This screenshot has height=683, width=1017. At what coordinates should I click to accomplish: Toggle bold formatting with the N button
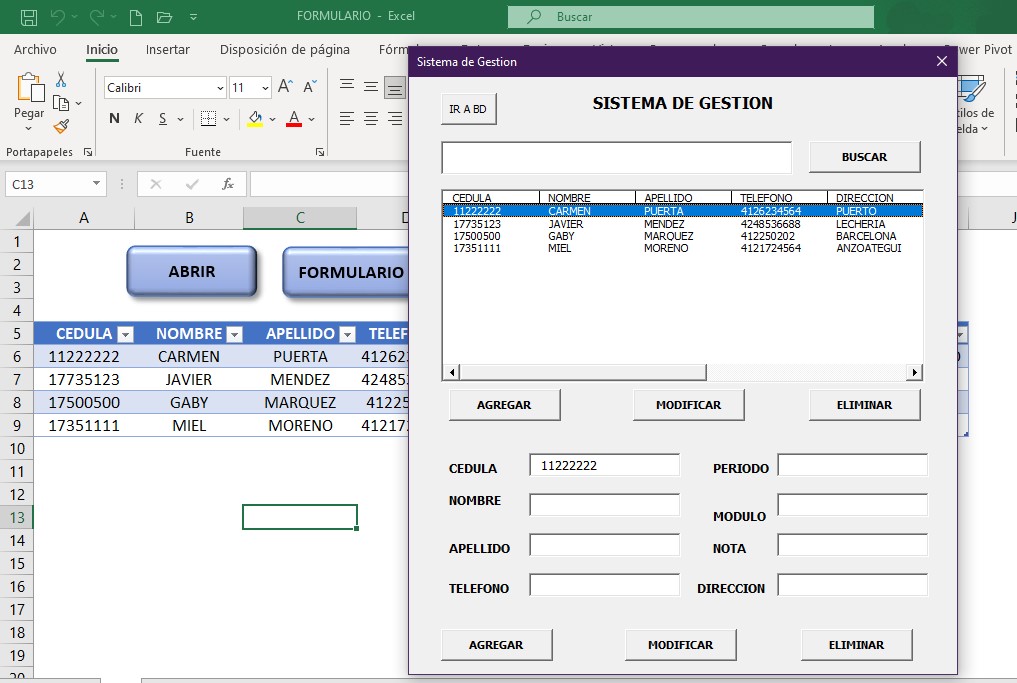pyautogui.click(x=114, y=119)
